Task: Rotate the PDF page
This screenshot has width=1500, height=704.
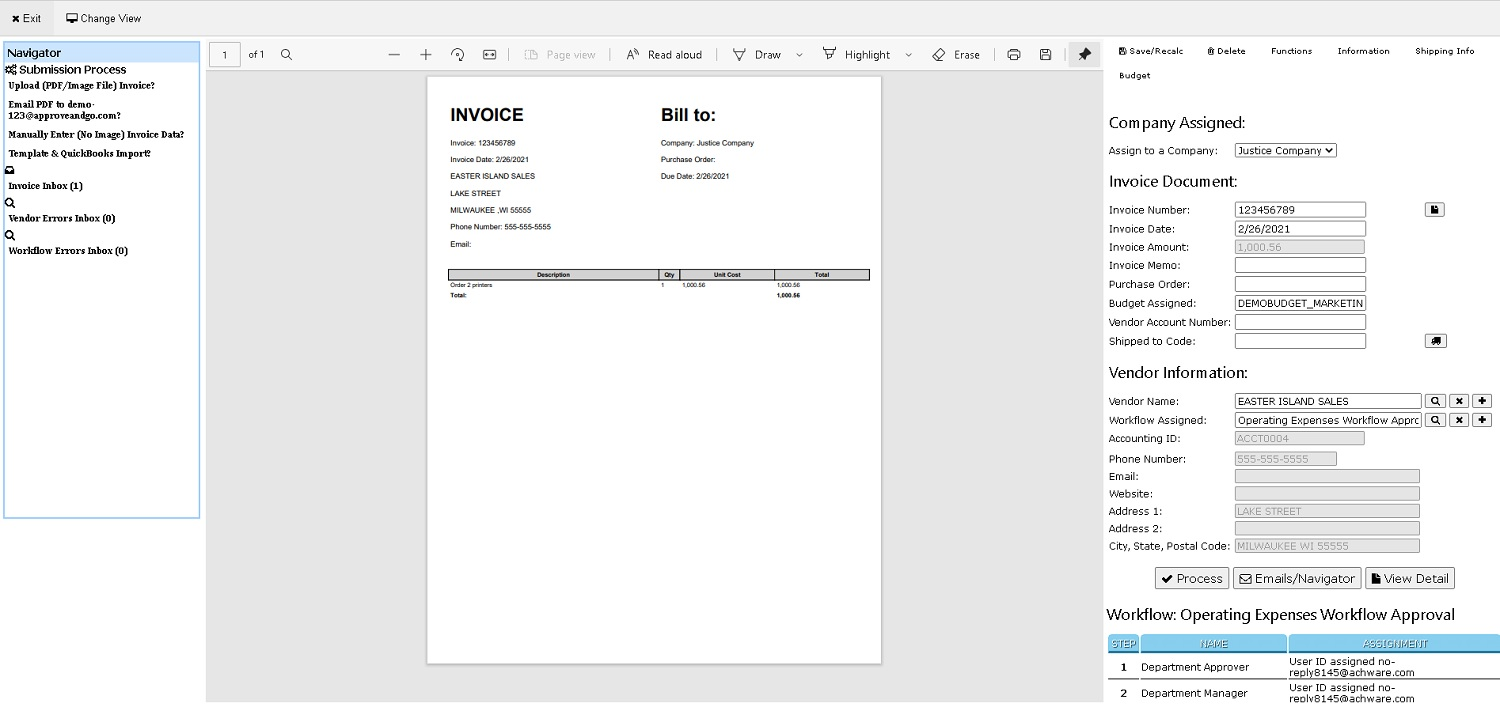Action: pos(458,55)
